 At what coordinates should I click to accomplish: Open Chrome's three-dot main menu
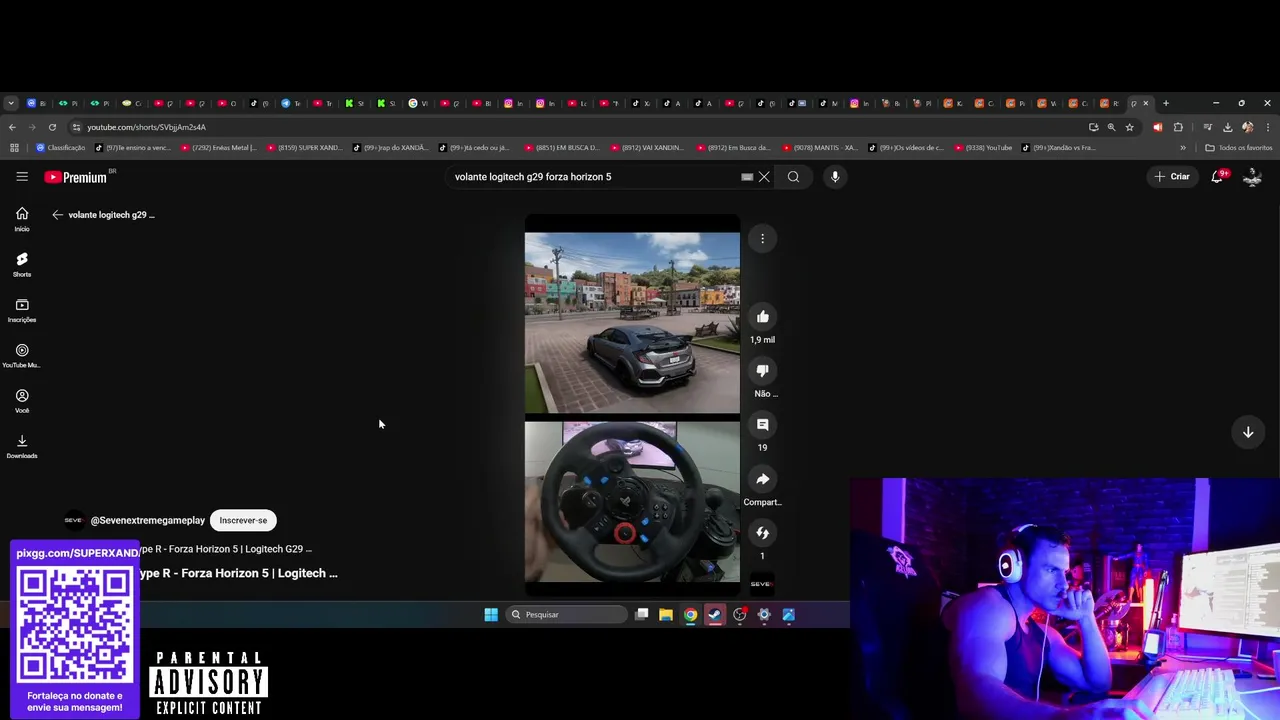[1268, 127]
